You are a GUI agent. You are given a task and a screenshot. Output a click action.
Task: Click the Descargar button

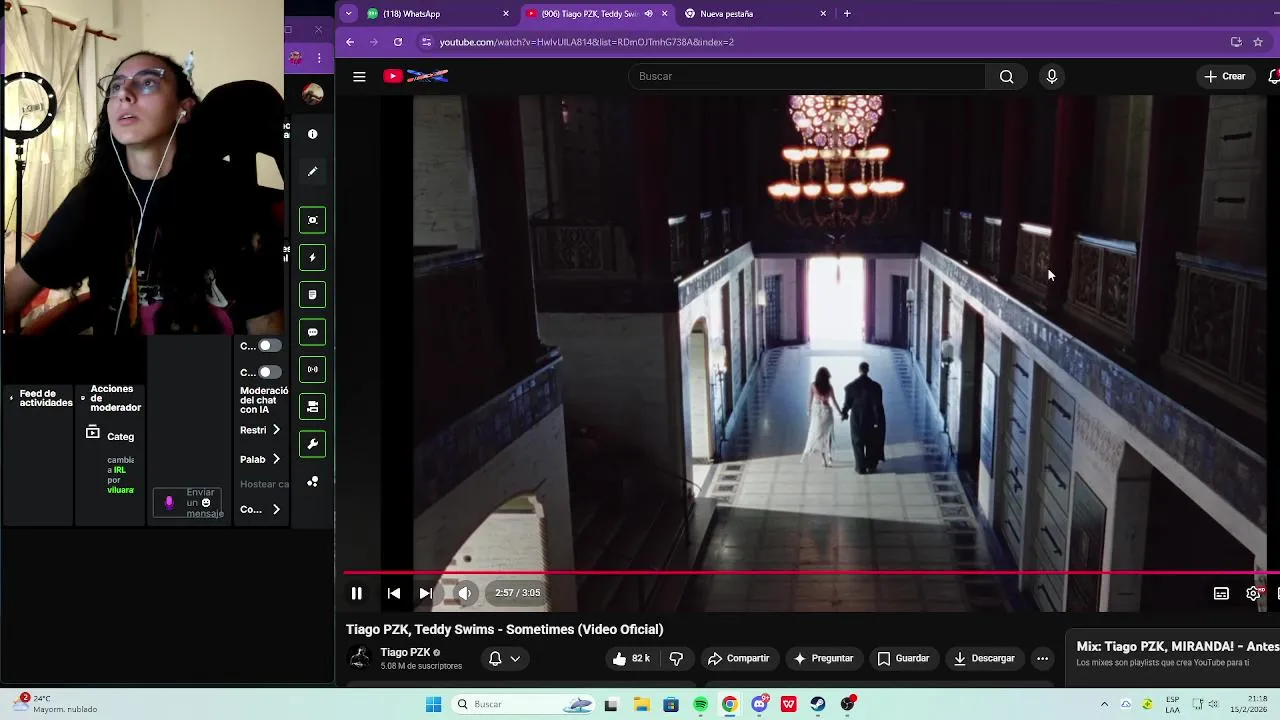coord(984,658)
